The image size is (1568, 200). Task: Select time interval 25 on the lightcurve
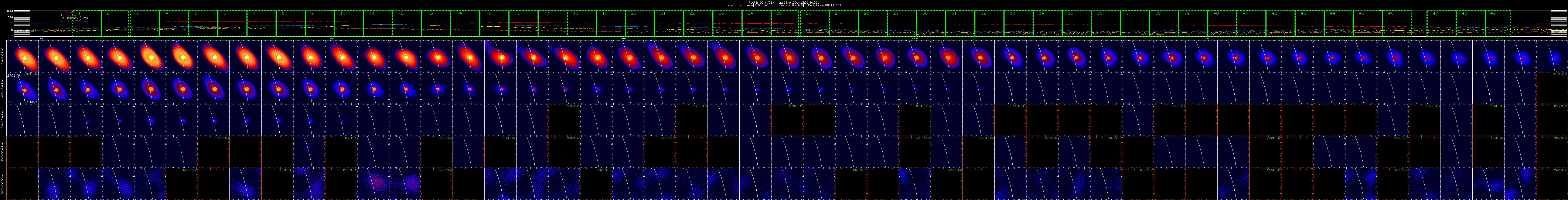(785, 23)
